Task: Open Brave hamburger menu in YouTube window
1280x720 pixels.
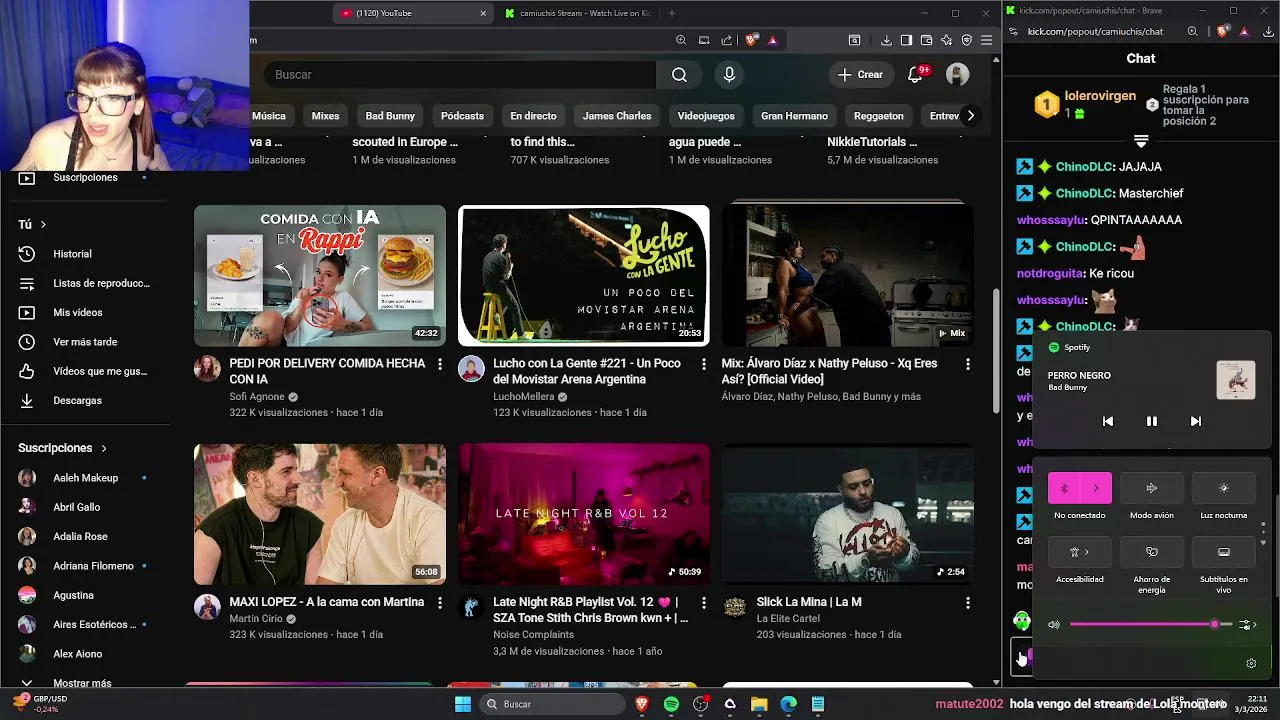Action: click(x=987, y=40)
